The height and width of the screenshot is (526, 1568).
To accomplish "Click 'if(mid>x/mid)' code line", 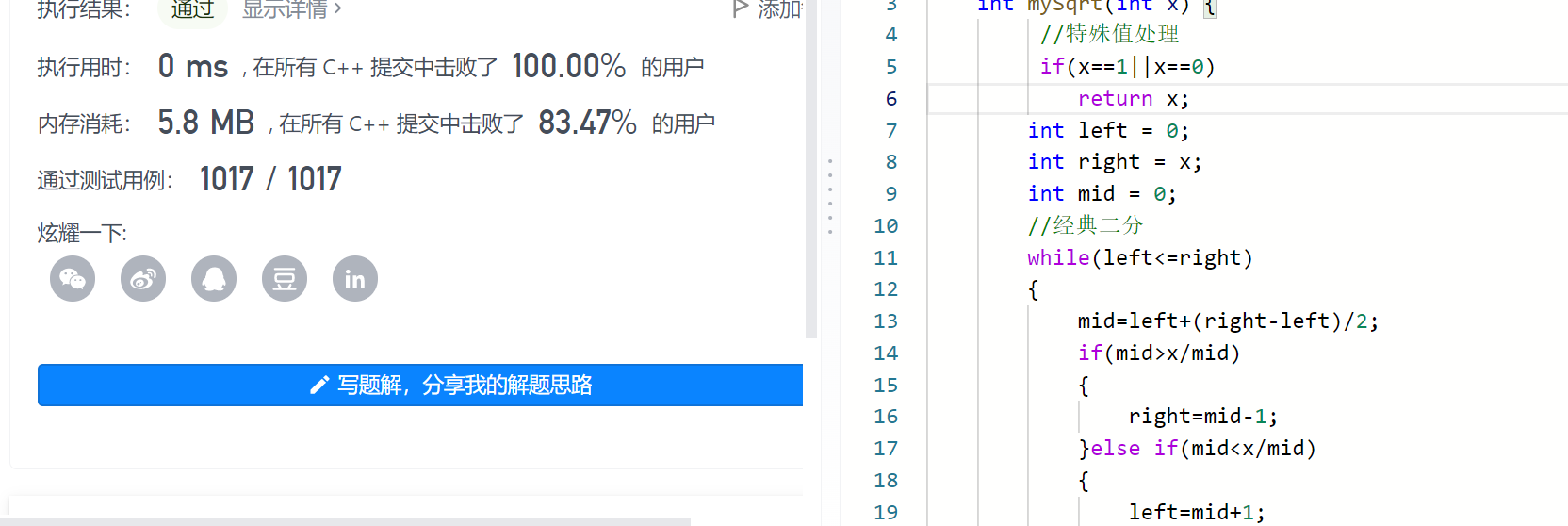I will click(x=1159, y=353).
